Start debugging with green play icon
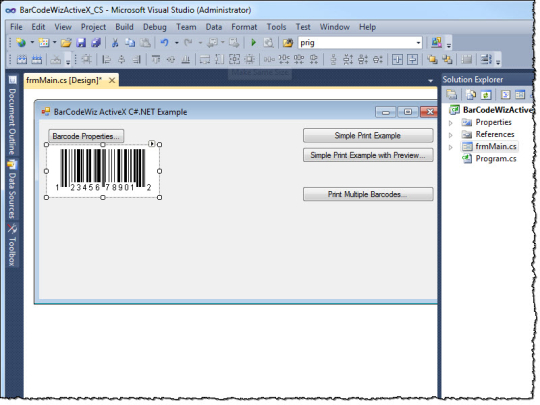This screenshot has height=405, width=540. point(253,43)
